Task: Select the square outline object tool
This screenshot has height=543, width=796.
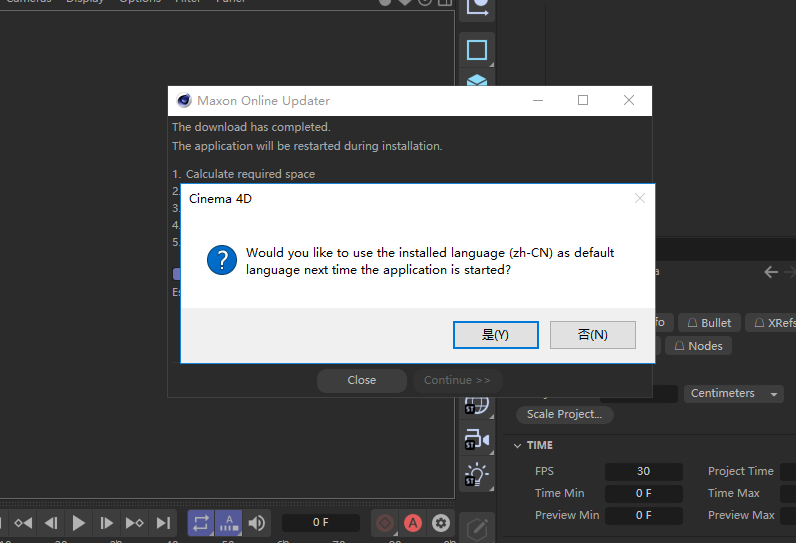Action: [x=477, y=50]
